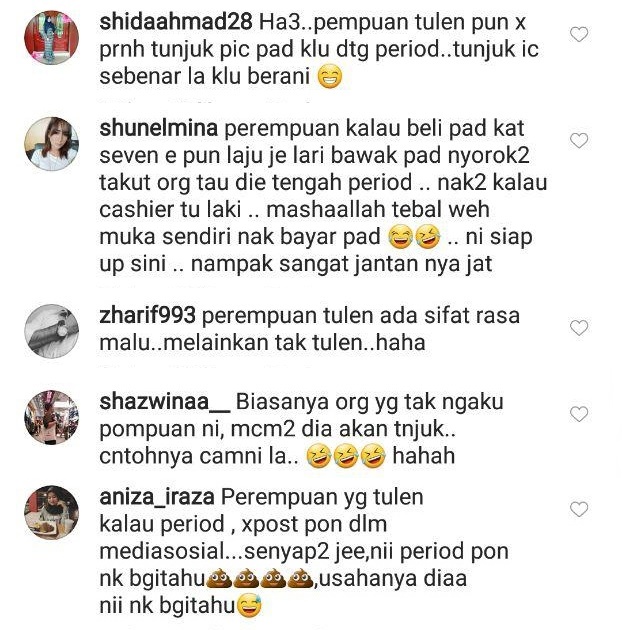Open the zharif993 username link
The width and height of the screenshot is (622, 630).
click(x=147, y=316)
